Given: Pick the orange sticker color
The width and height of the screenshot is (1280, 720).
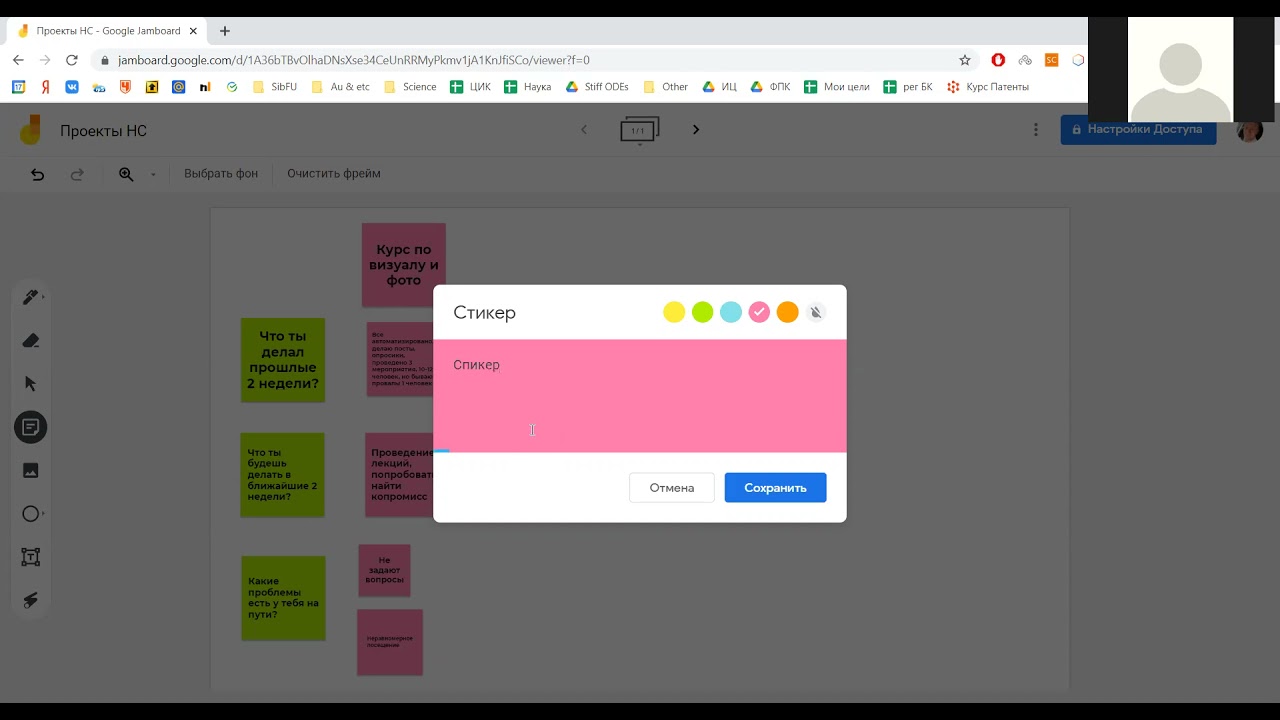Looking at the screenshot, I should click(788, 313).
